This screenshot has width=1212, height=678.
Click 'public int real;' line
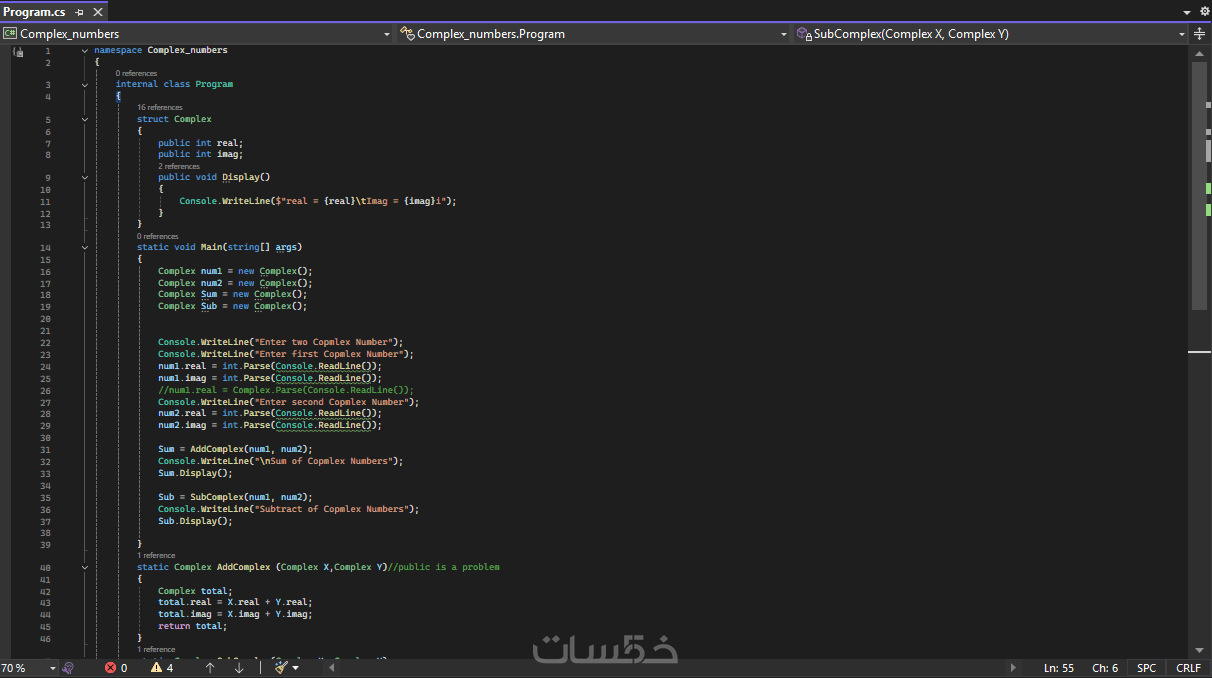click(200, 143)
